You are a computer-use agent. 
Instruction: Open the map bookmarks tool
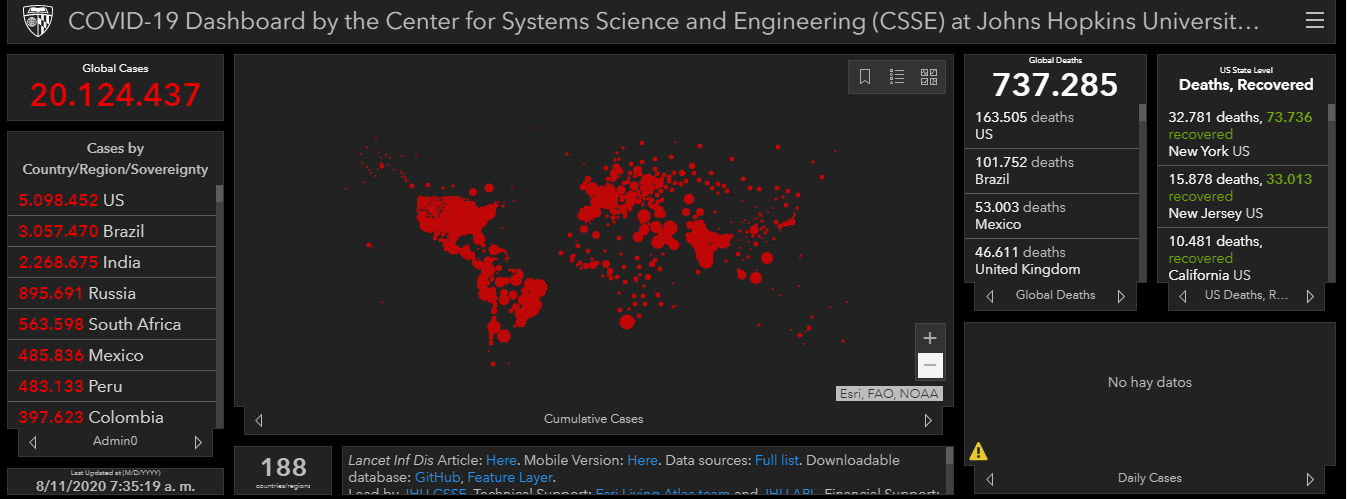coord(865,77)
